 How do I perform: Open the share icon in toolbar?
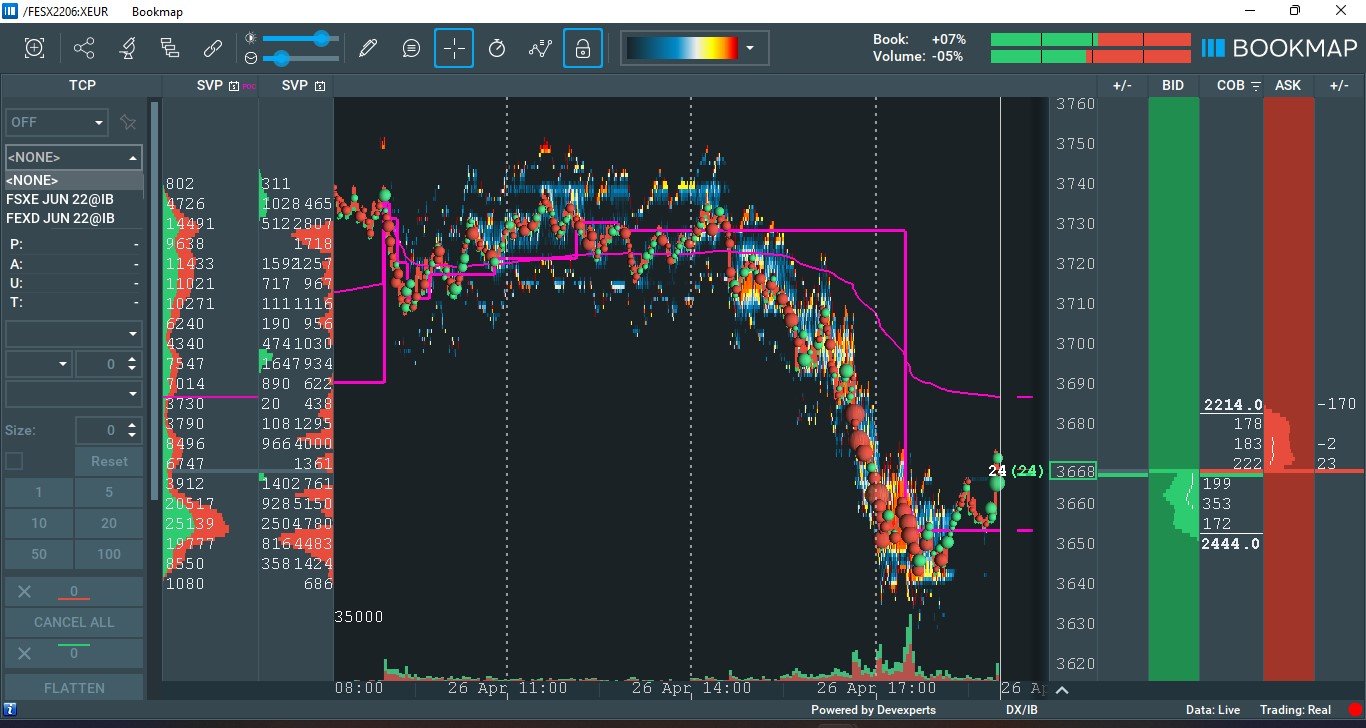point(84,48)
